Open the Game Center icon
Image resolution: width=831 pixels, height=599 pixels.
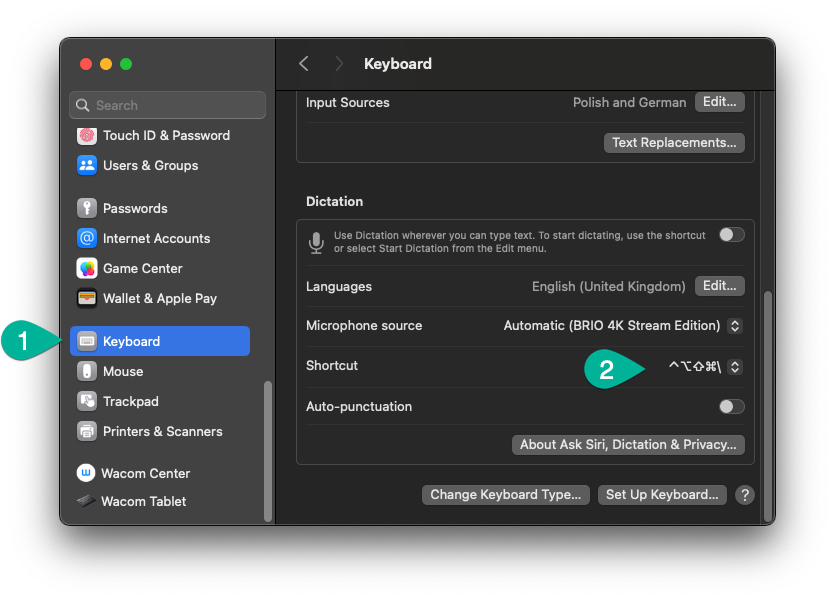tap(87, 269)
